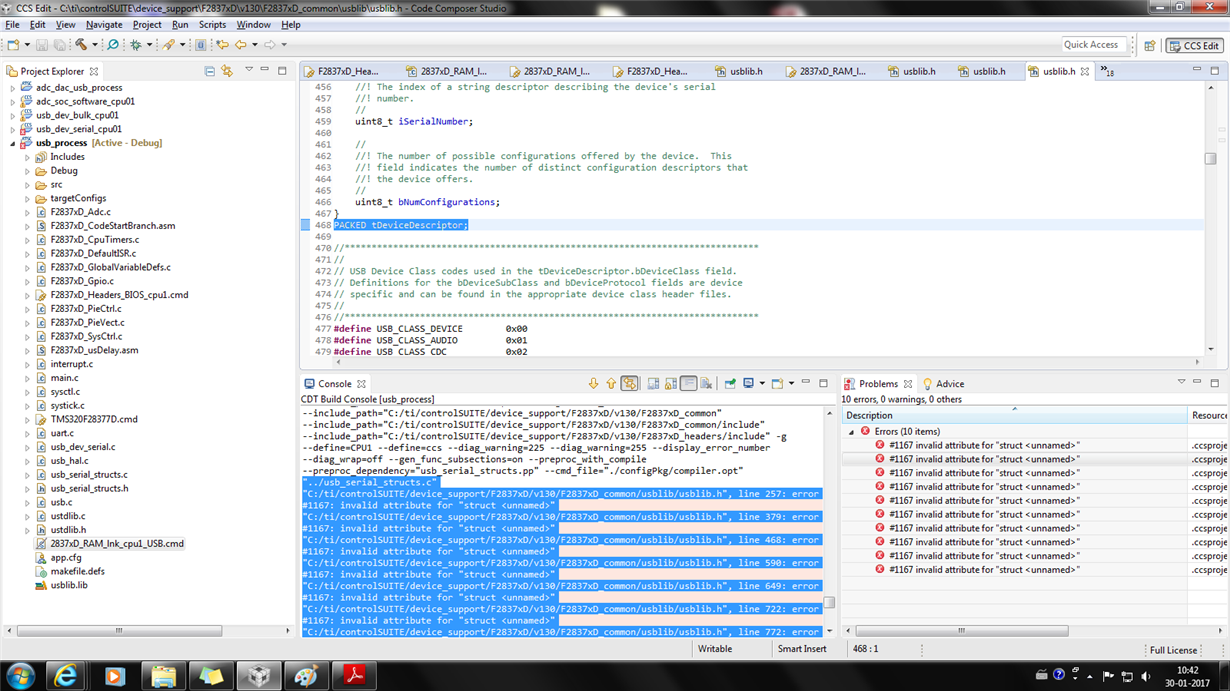Collapse all items in Project Explorer
1230x691 pixels.
[209, 71]
